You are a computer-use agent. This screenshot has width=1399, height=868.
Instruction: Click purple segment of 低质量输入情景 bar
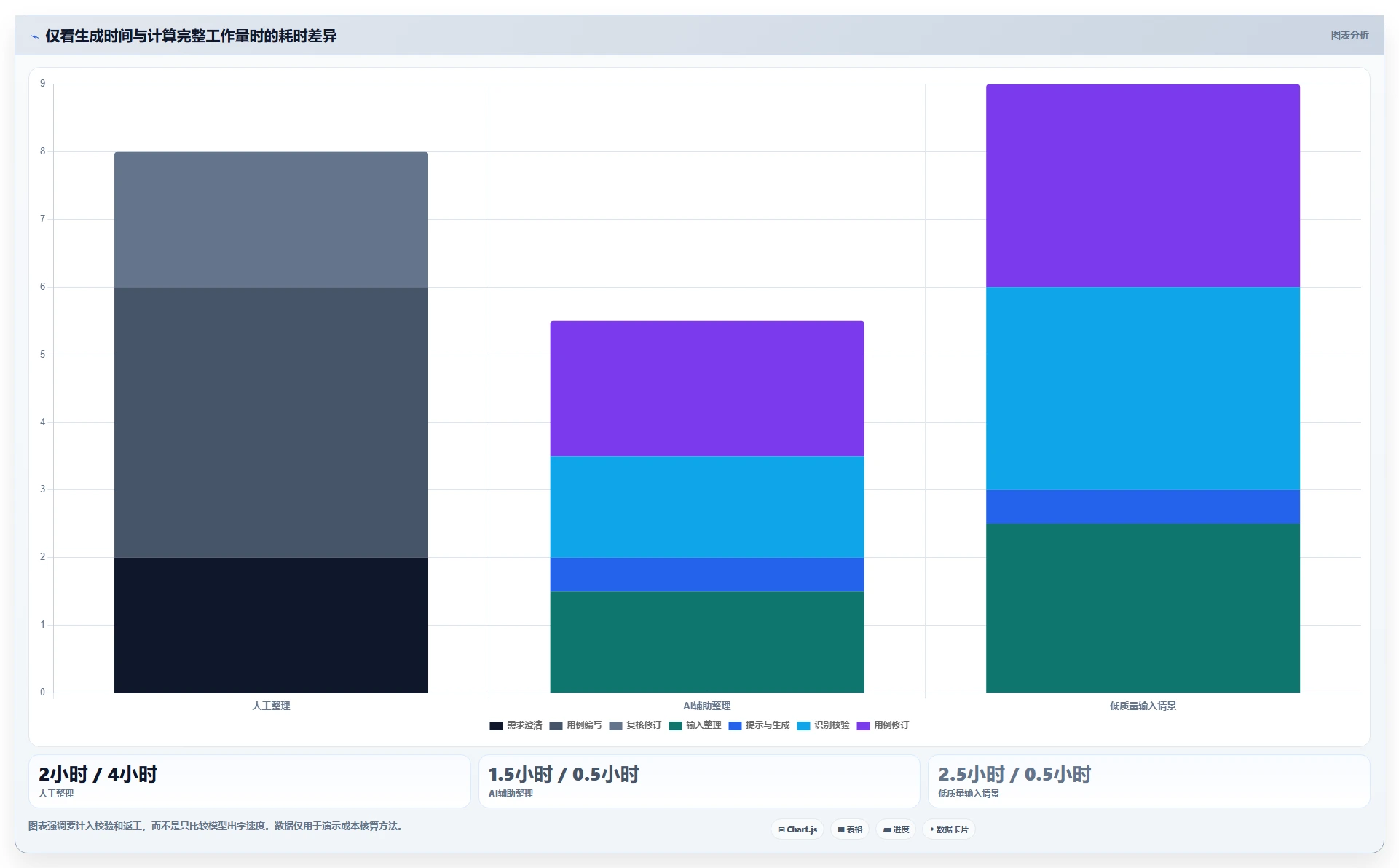point(1143,186)
